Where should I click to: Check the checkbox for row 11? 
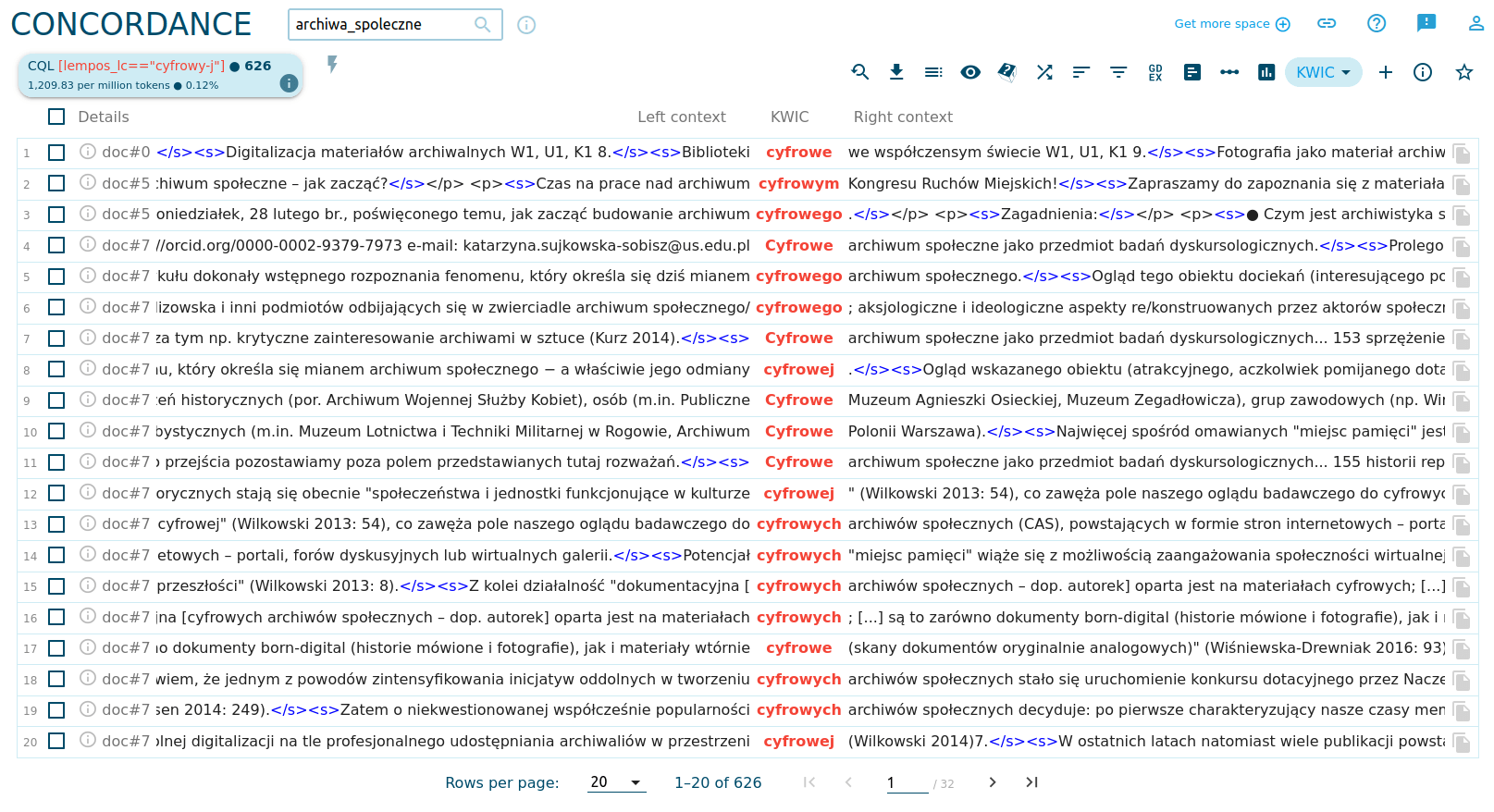[x=56, y=462]
